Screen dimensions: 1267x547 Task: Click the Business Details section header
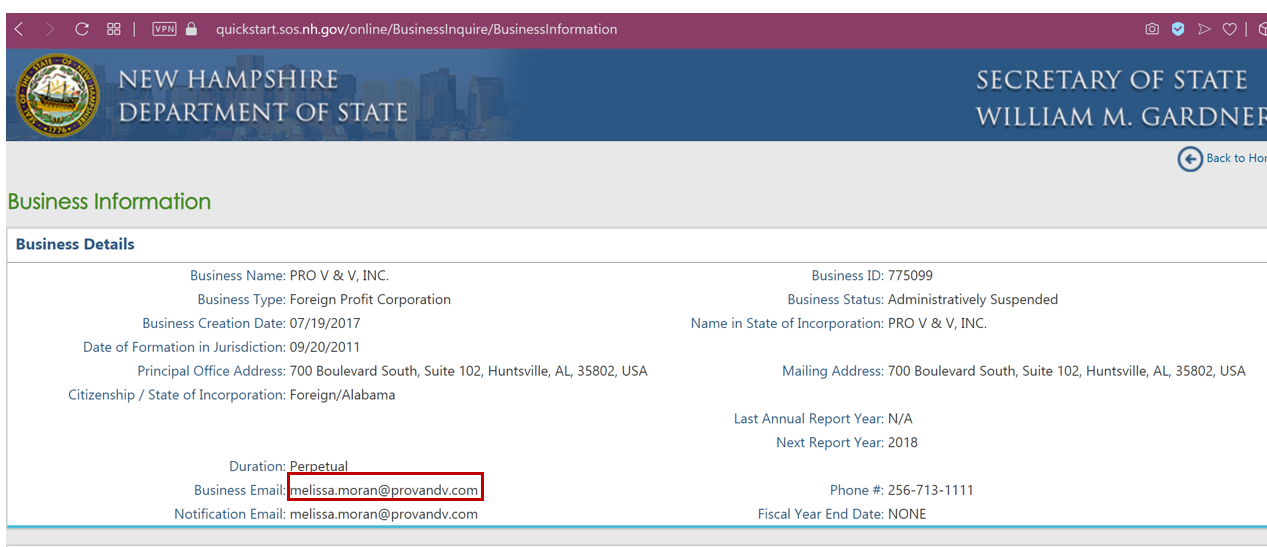(x=75, y=244)
